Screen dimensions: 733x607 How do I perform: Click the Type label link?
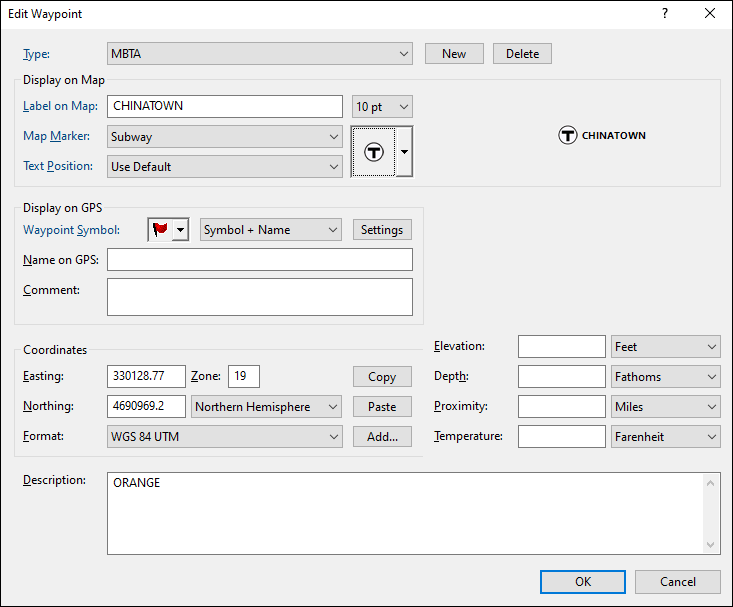[36, 54]
